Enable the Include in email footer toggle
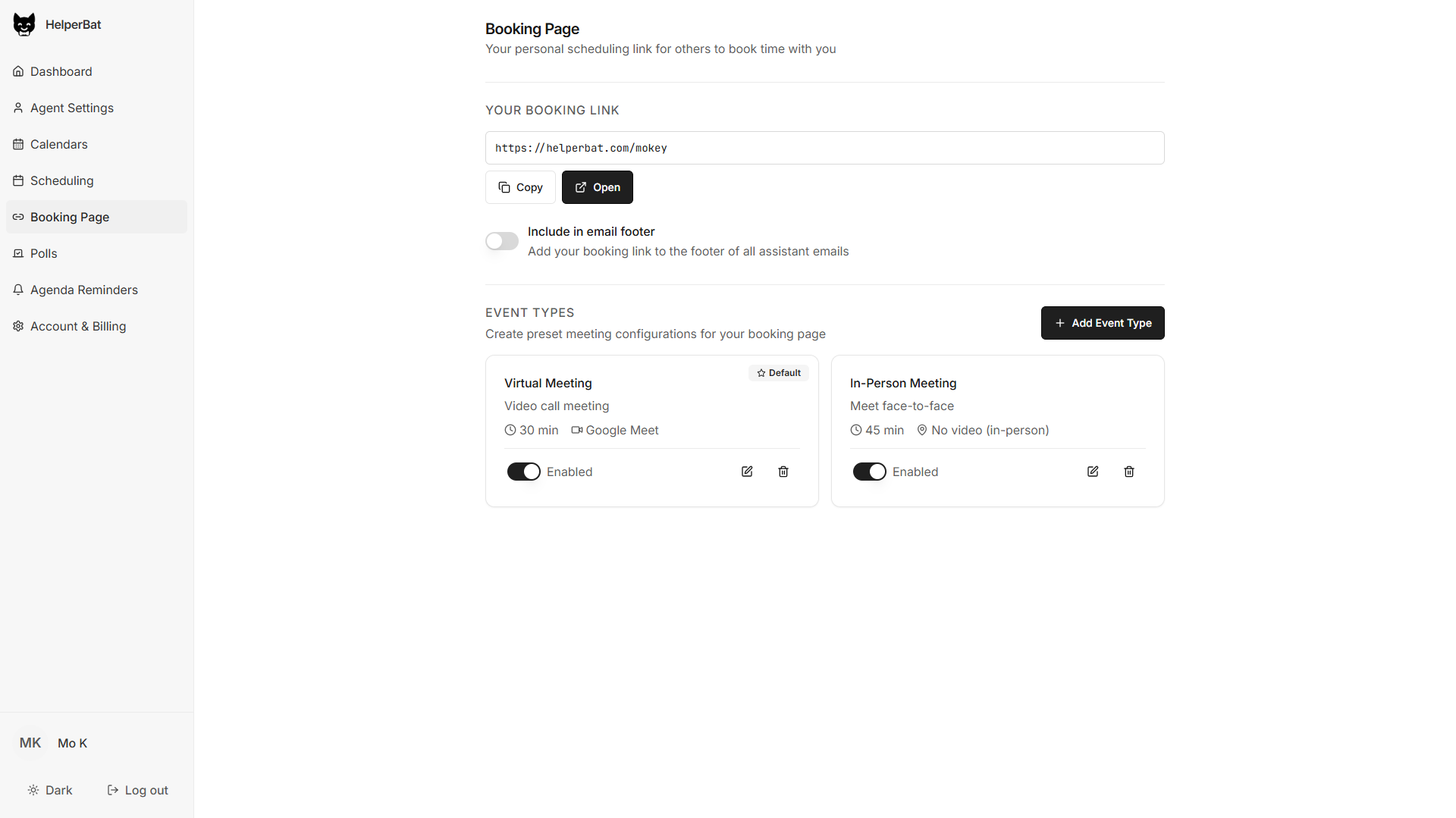 tap(501, 241)
